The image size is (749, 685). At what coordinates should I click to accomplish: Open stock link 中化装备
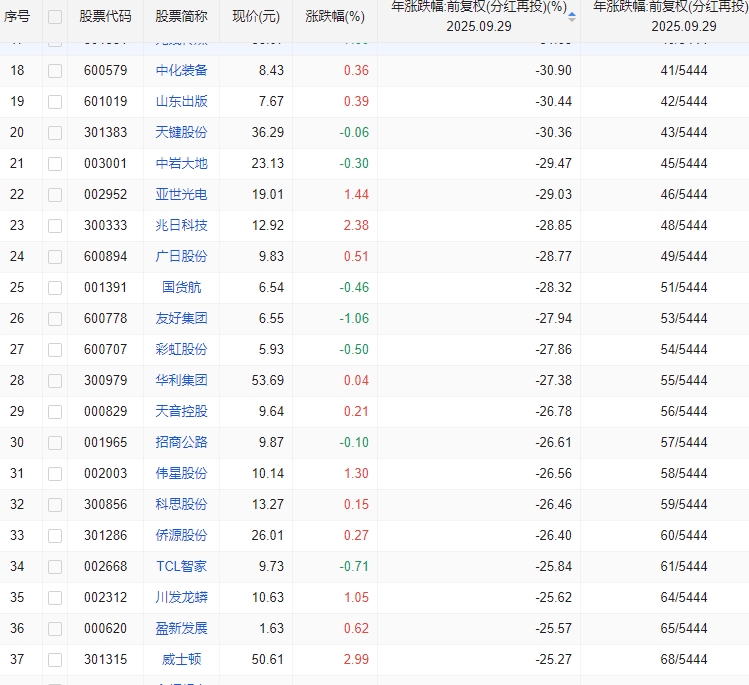(x=182, y=70)
